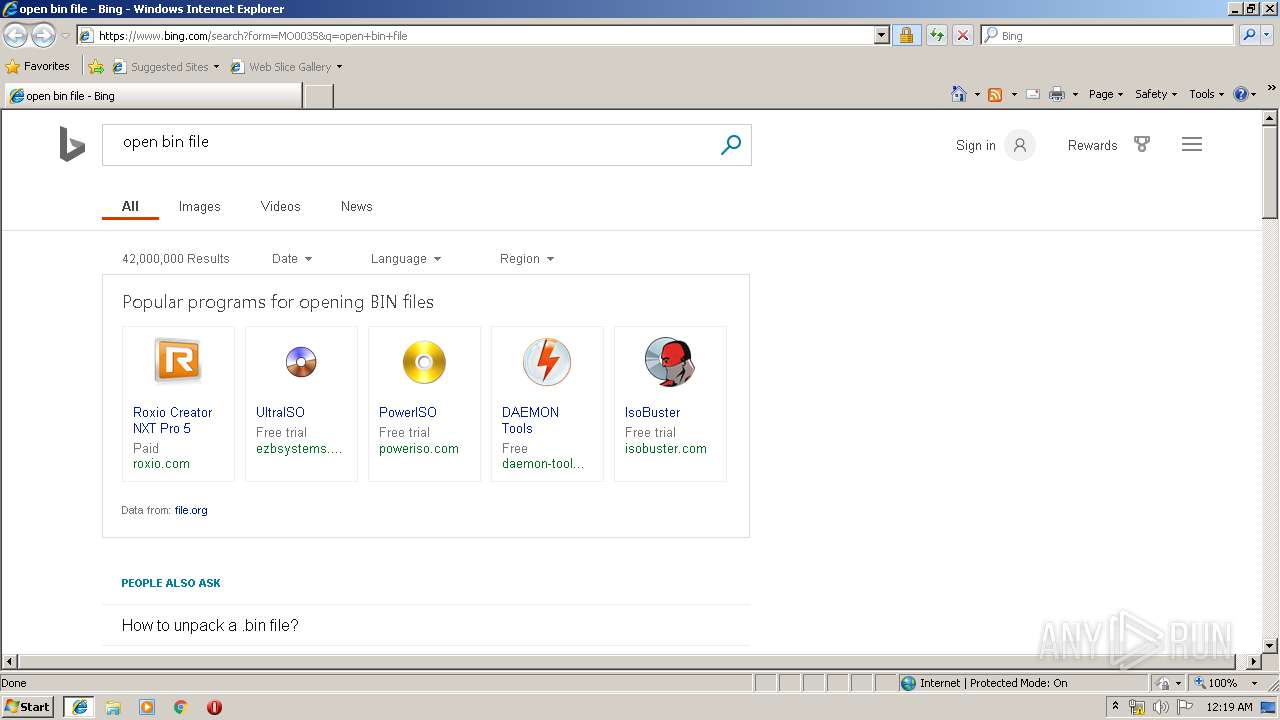The width and height of the screenshot is (1280, 720).
Task: Open the PowerISO link
Action: [407, 412]
